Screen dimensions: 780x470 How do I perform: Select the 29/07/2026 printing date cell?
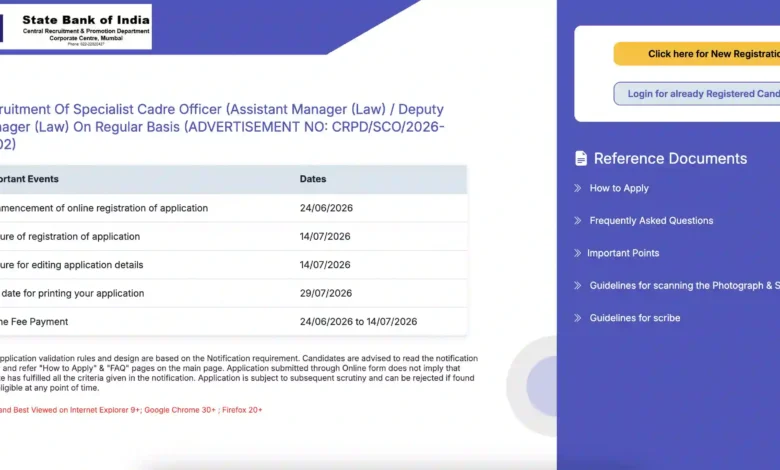[326, 293]
